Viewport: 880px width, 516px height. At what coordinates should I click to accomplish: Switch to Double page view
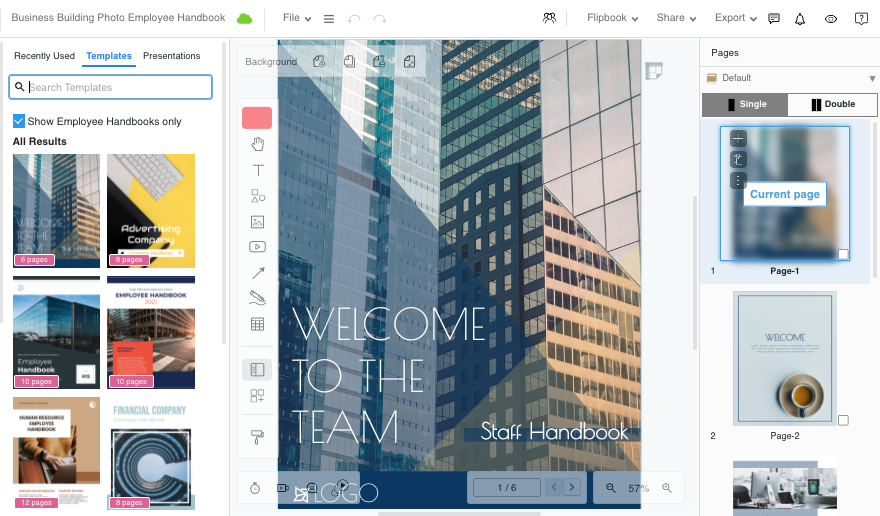coord(833,105)
